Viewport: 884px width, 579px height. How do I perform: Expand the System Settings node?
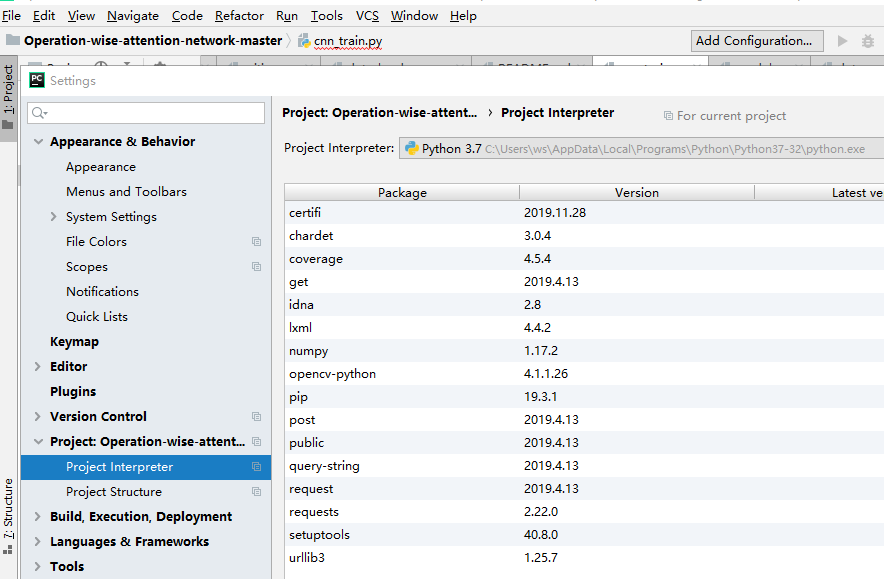point(54,216)
